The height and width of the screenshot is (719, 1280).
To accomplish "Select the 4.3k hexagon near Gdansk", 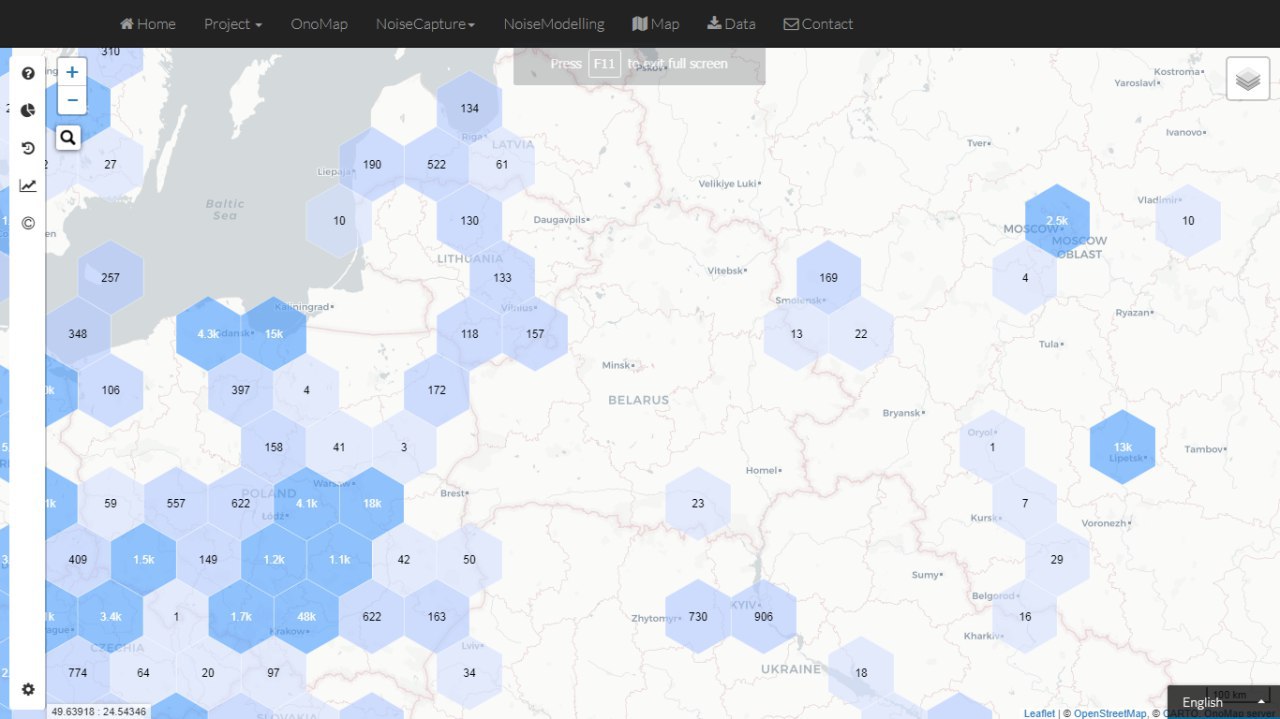I will click(208, 334).
